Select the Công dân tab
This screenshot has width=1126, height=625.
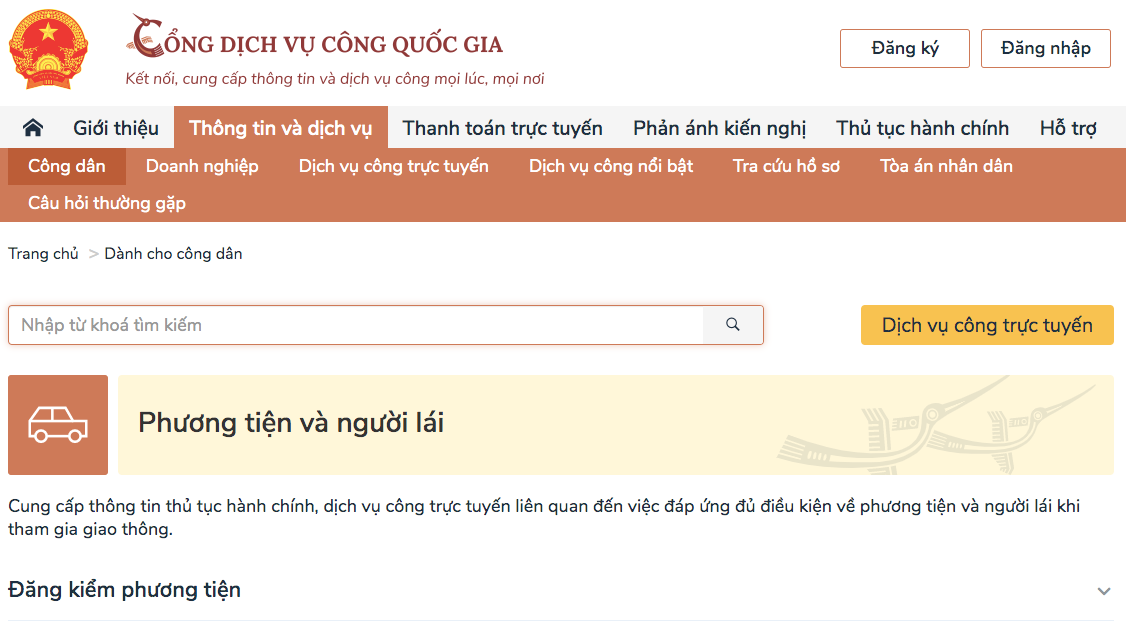coord(66,166)
